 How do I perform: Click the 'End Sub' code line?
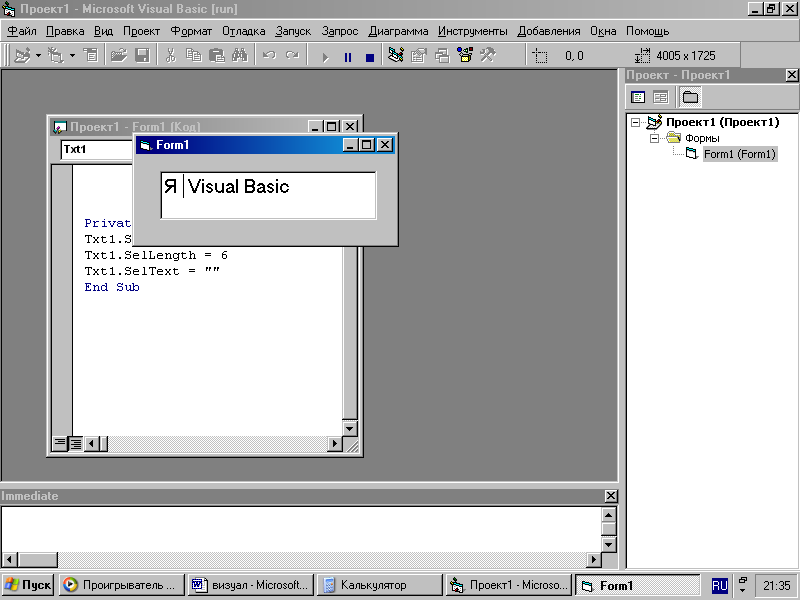[112, 287]
